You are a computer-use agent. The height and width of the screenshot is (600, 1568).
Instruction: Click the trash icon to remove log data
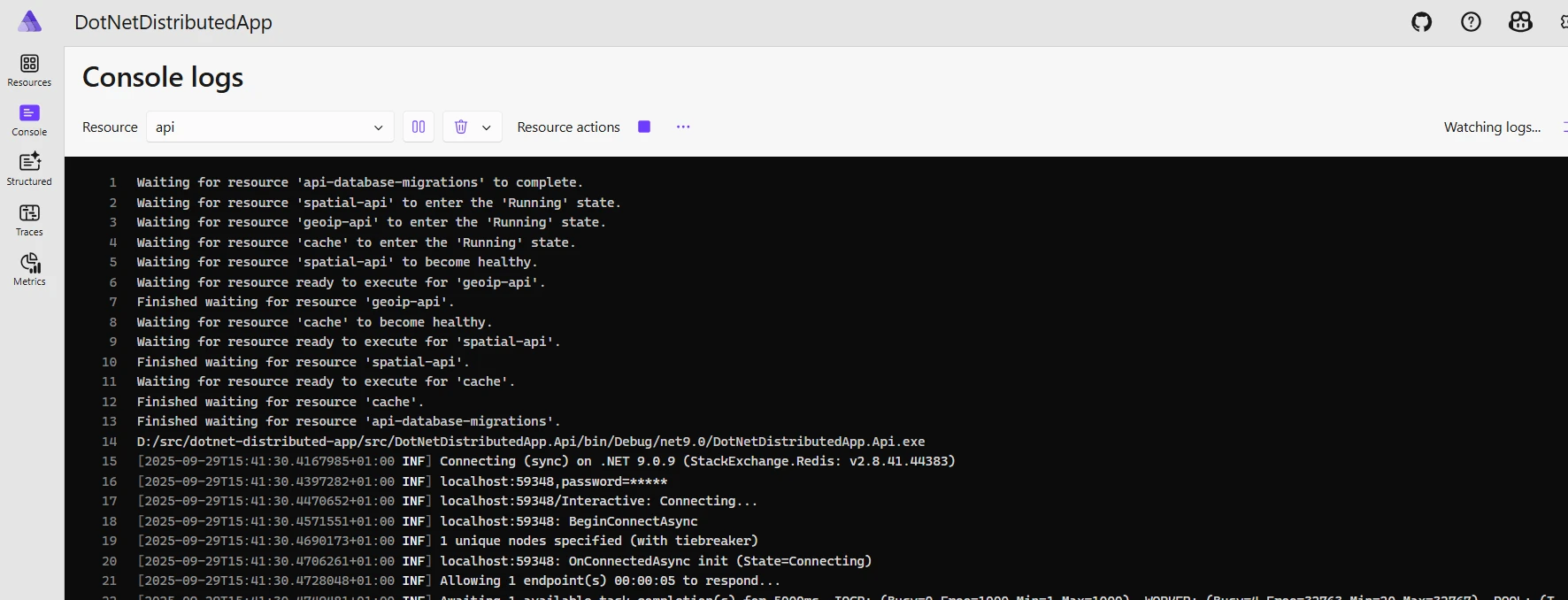coord(461,127)
